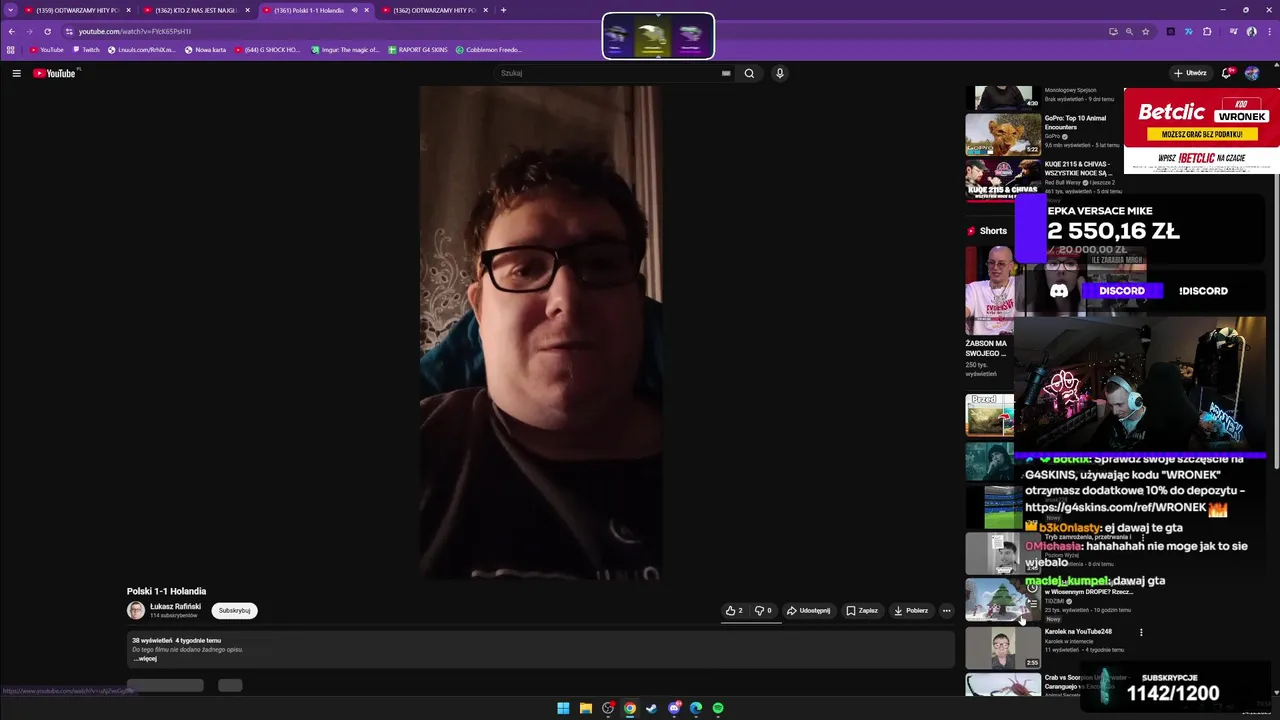This screenshot has width=1280, height=720.
Task: Mute the 'Polski 1-1 Holandia' tab audio
Action: [354, 10]
